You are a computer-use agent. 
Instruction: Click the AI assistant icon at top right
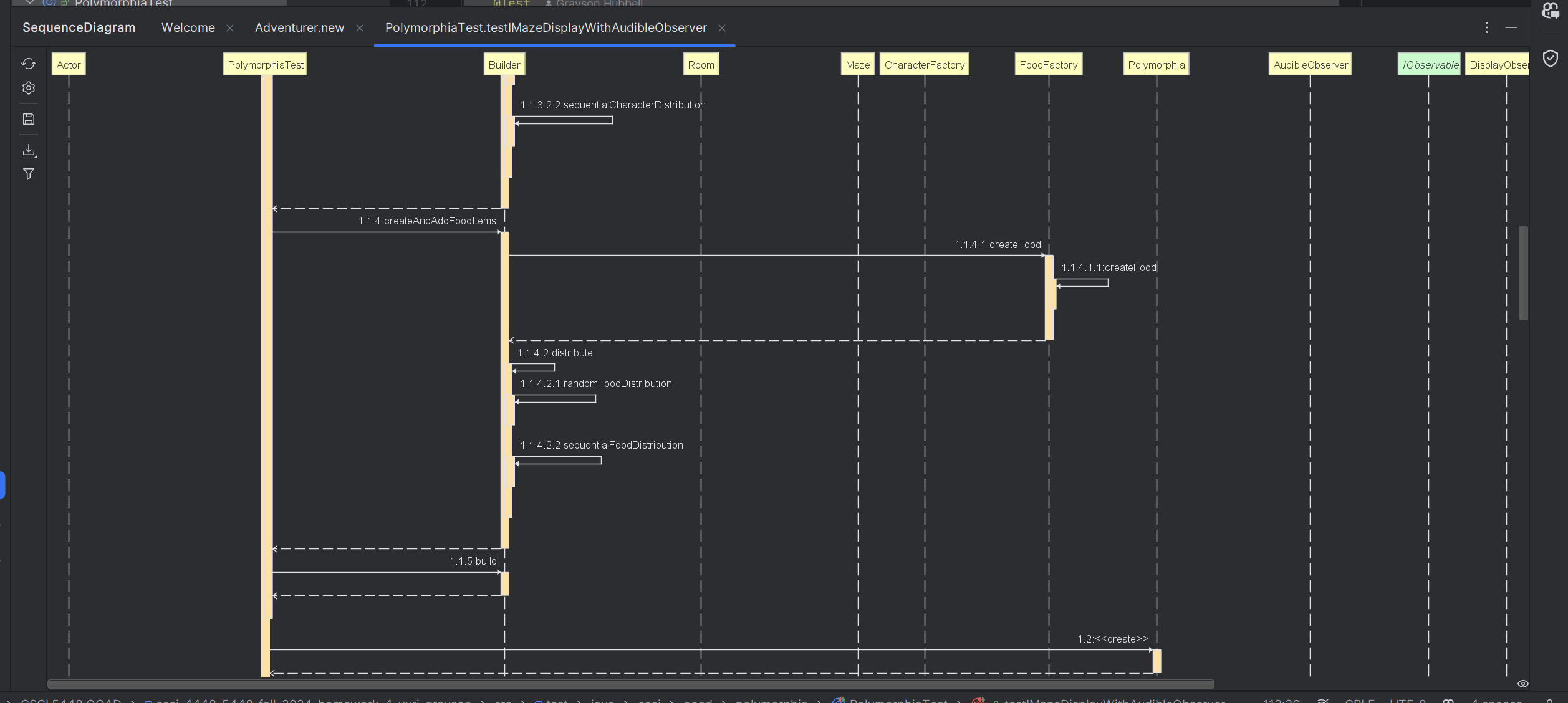click(1551, 11)
